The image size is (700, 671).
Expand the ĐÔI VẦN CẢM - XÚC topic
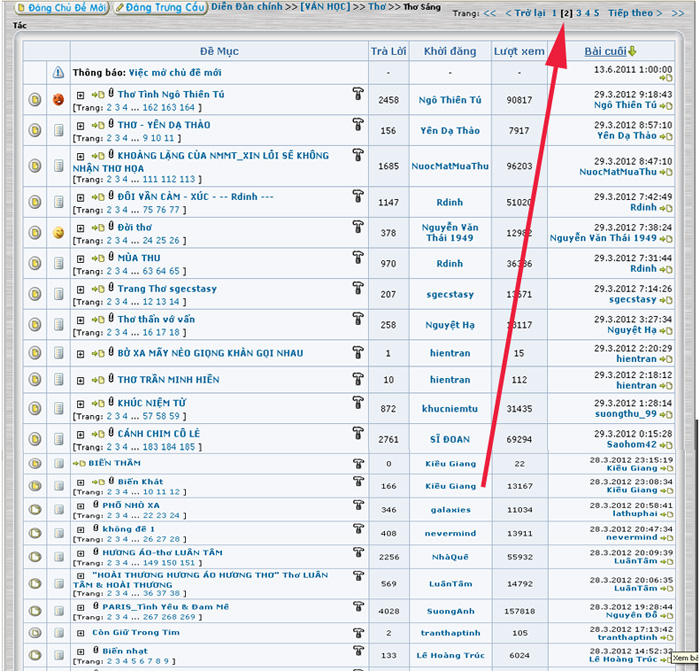tap(80, 198)
